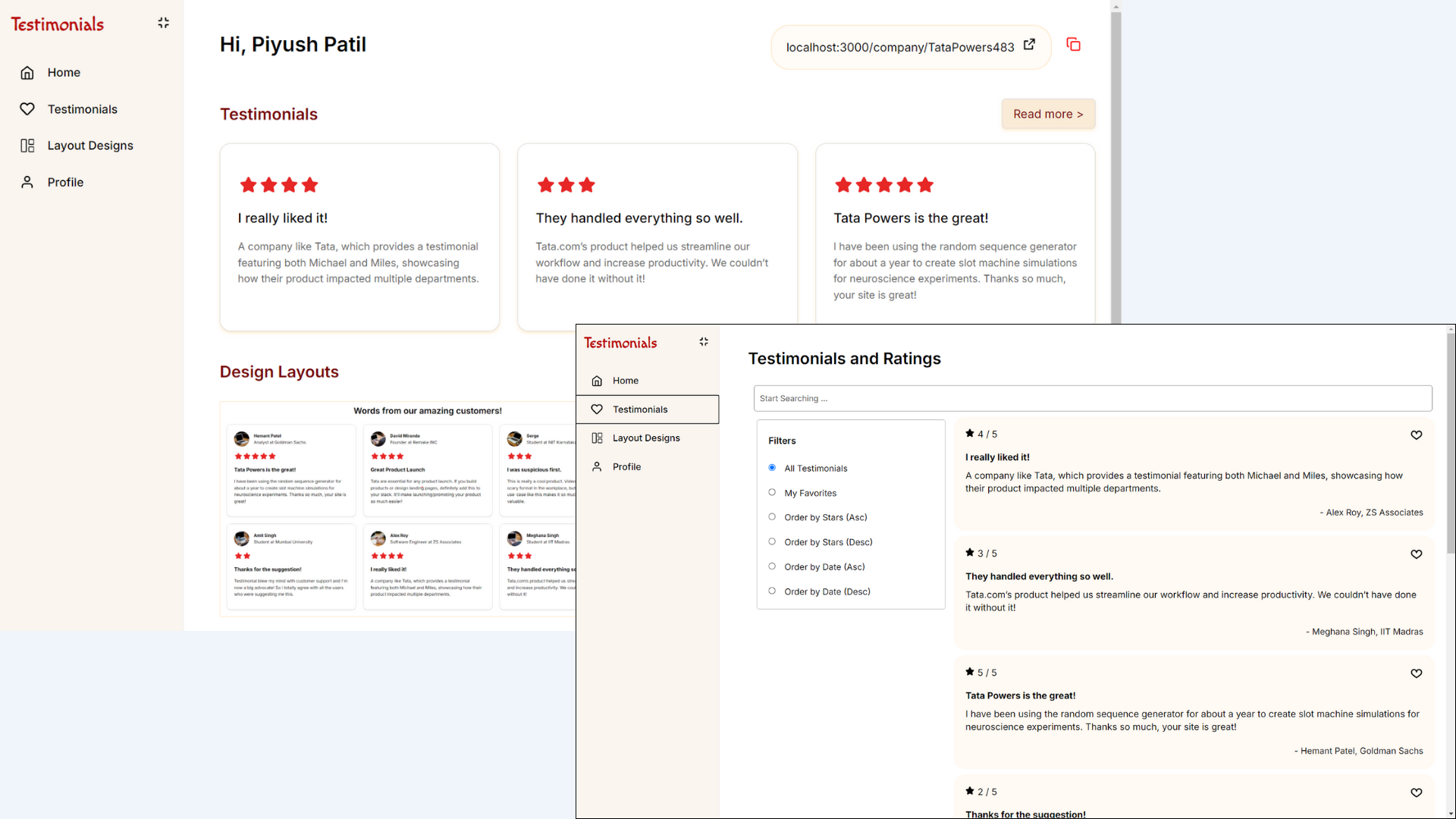The height and width of the screenshot is (819, 1456).
Task: Click 'They handled everything so well.' in dashboard card
Action: (639, 218)
